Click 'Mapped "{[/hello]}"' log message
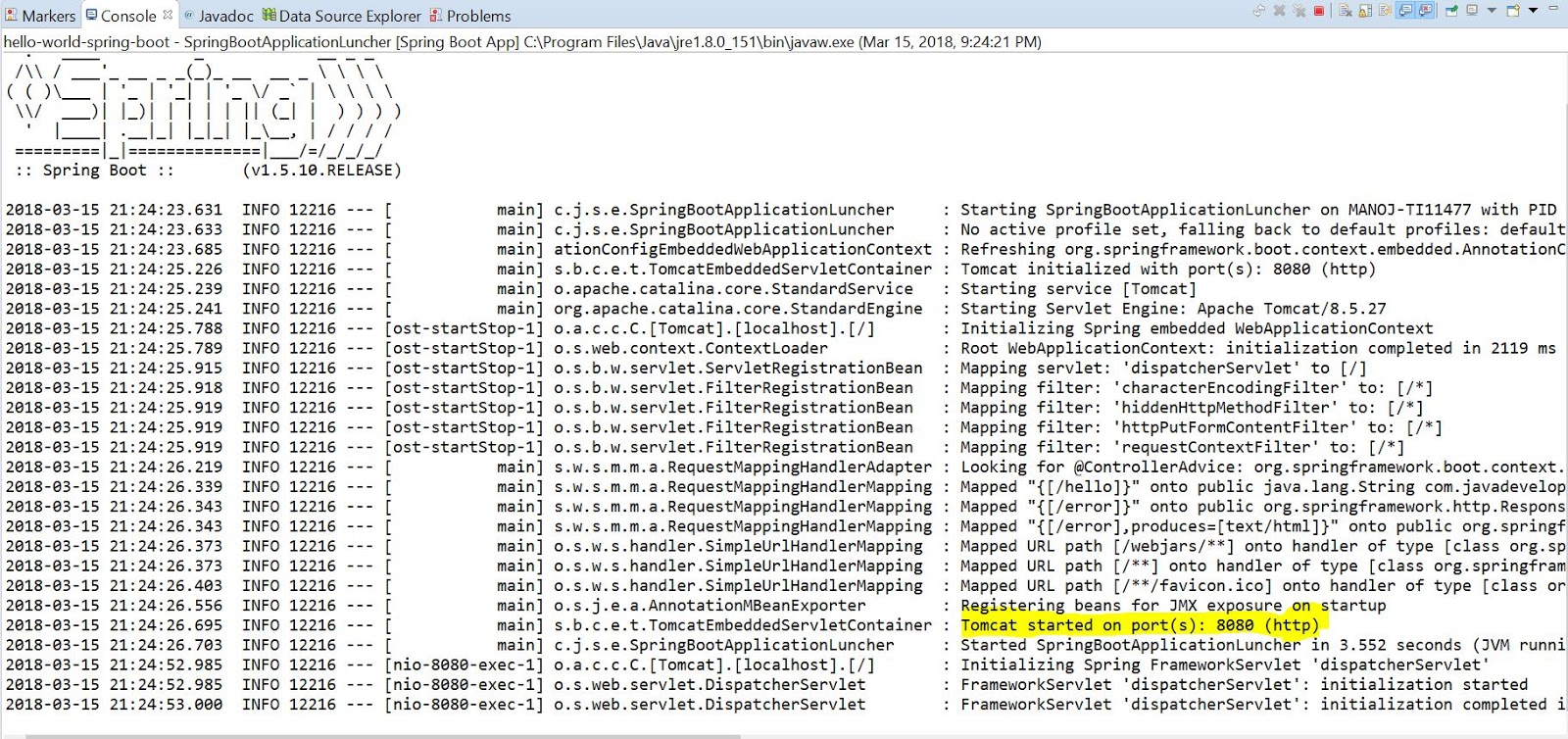The image size is (1568, 739). tap(1263, 487)
